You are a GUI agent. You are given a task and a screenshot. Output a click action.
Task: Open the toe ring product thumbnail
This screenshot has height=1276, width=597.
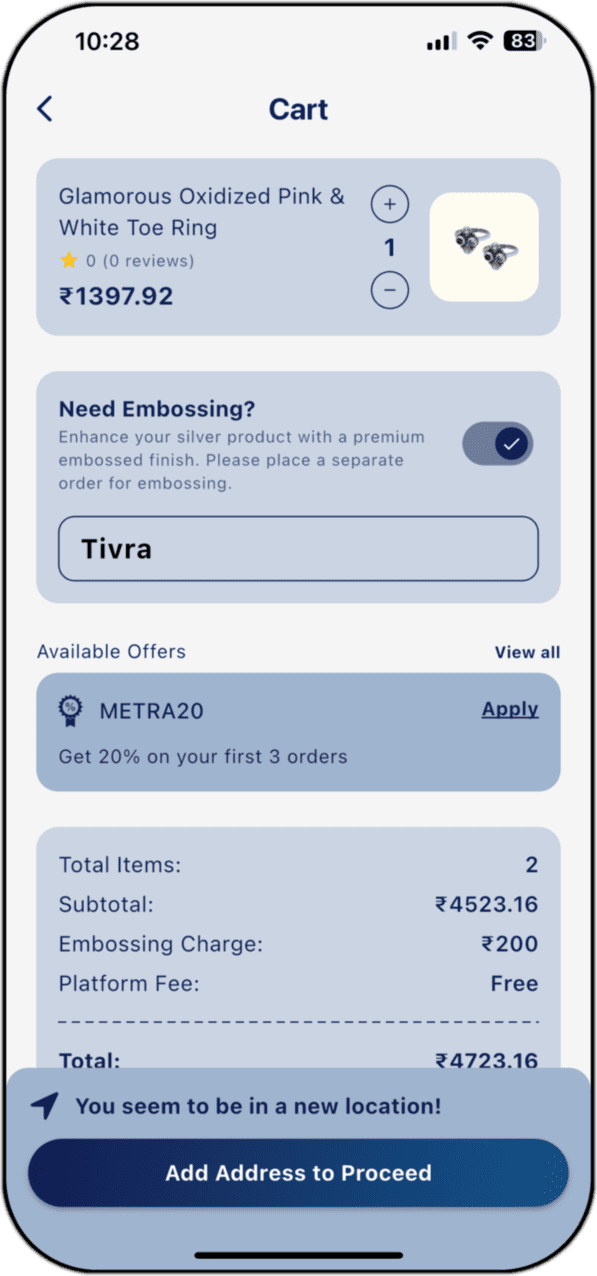484,247
